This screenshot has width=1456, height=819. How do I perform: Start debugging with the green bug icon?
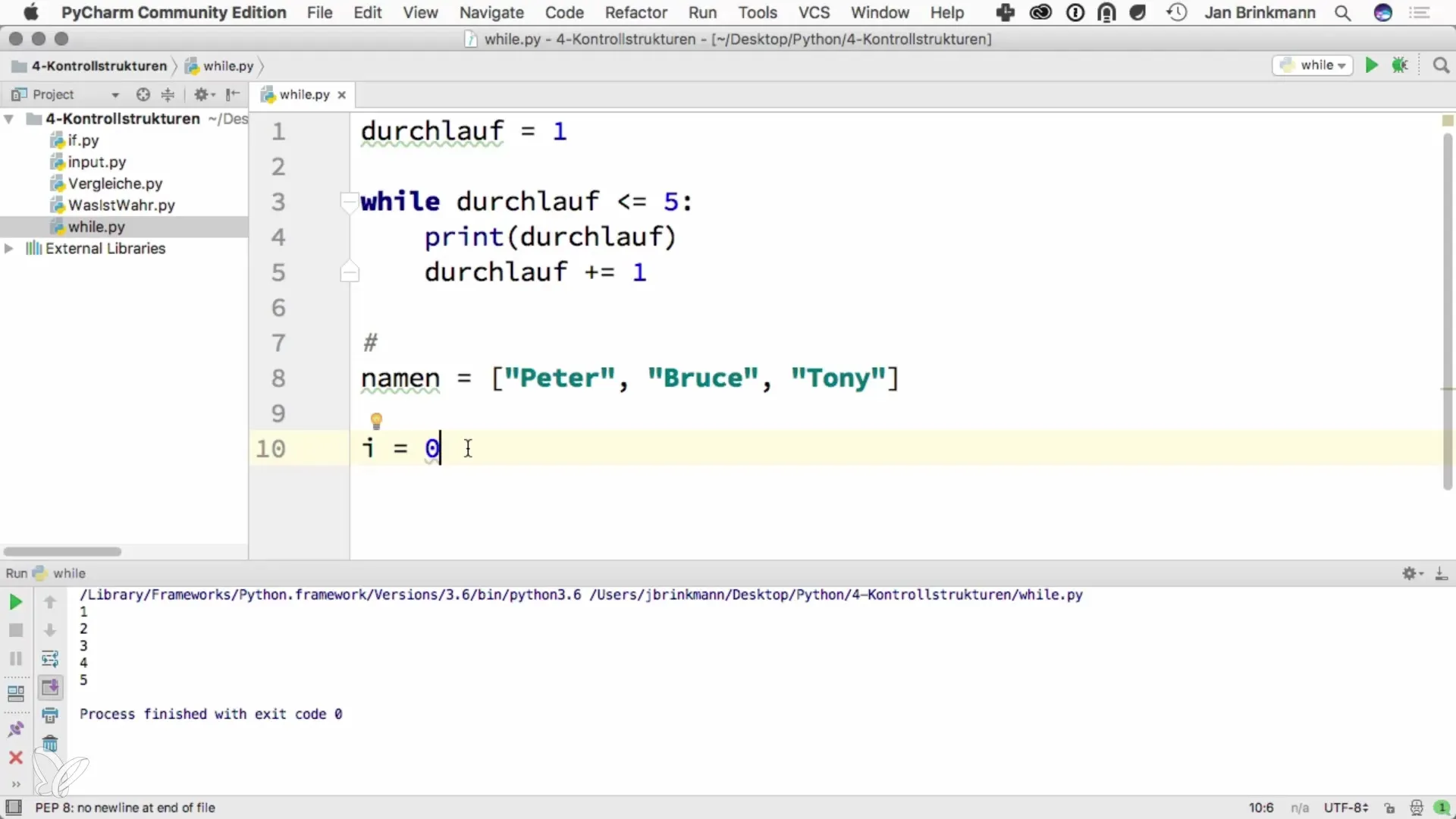click(x=1400, y=65)
